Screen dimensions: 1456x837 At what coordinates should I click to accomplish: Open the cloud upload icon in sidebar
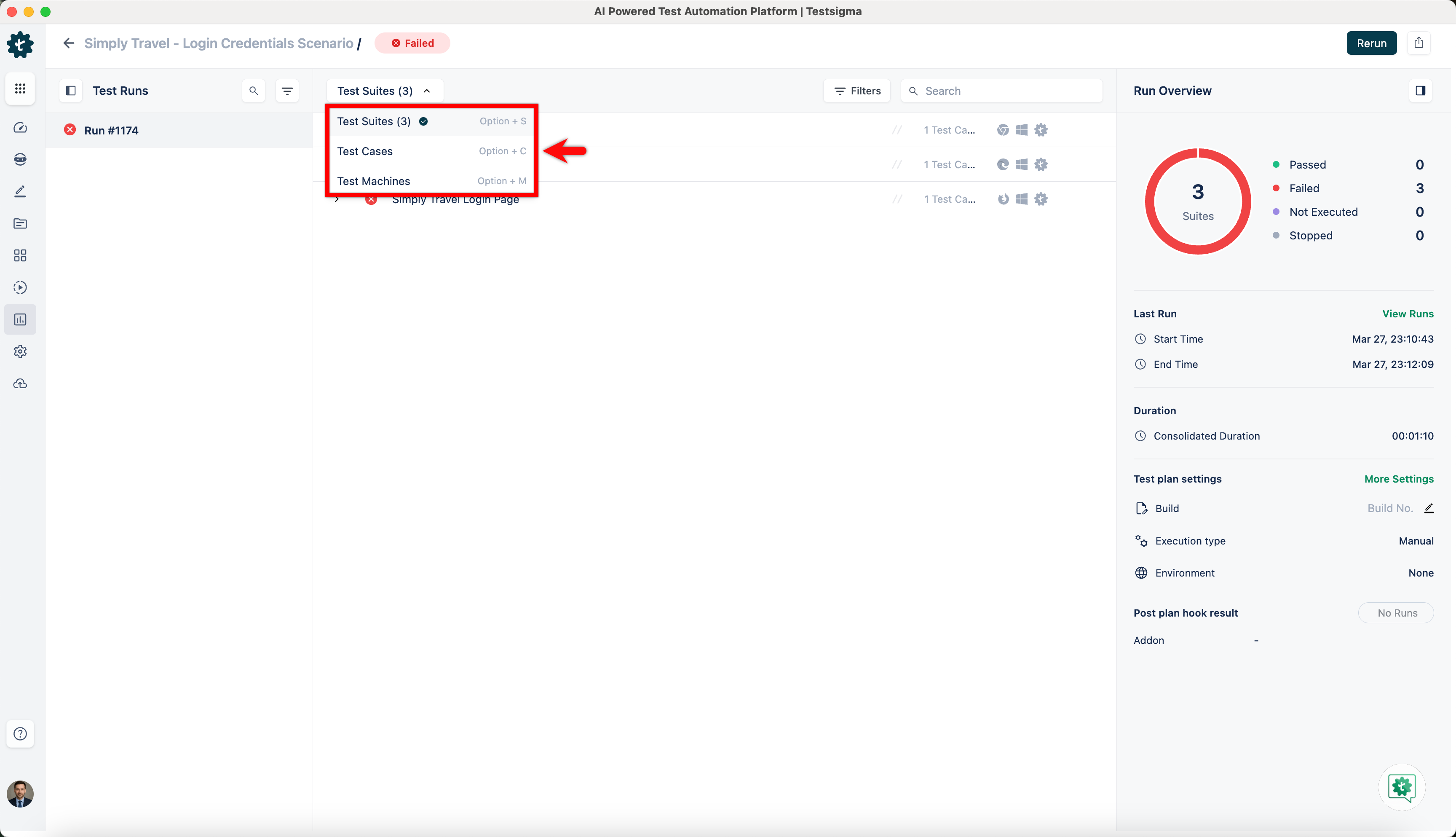[20, 384]
